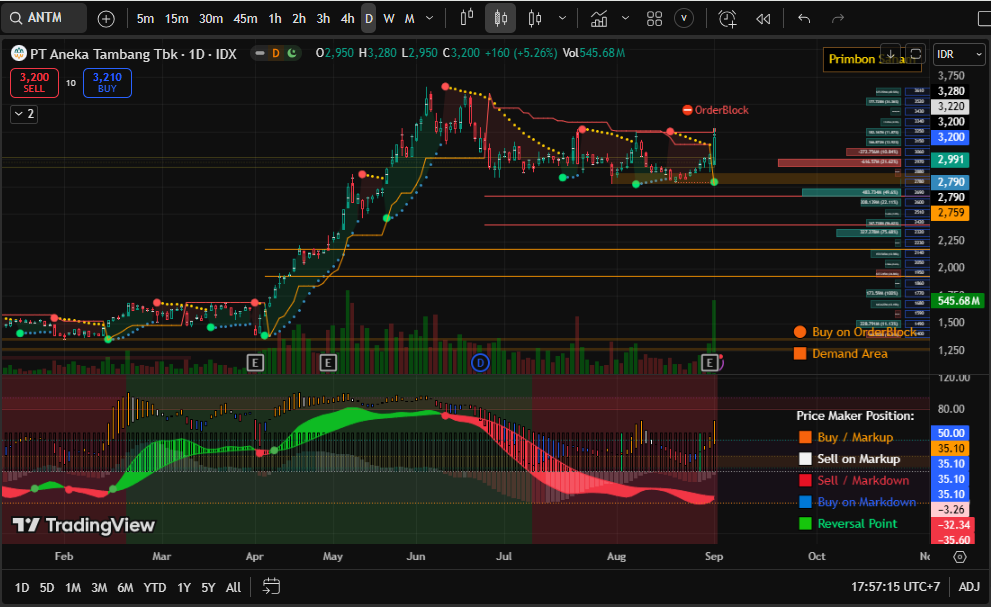Select the weekly W timeframe
Image resolution: width=991 pixels, height=607 pixels.
click(389, 19)
